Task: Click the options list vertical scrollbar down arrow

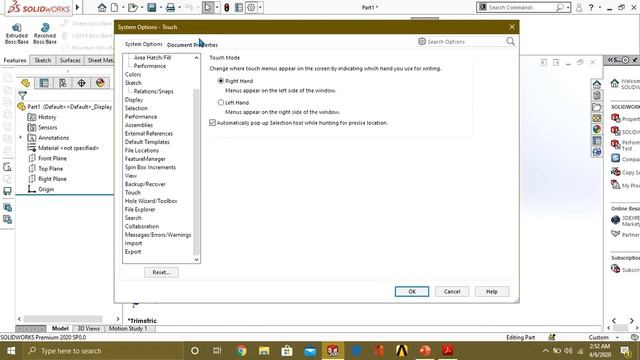Action: (x=196, y=260)
